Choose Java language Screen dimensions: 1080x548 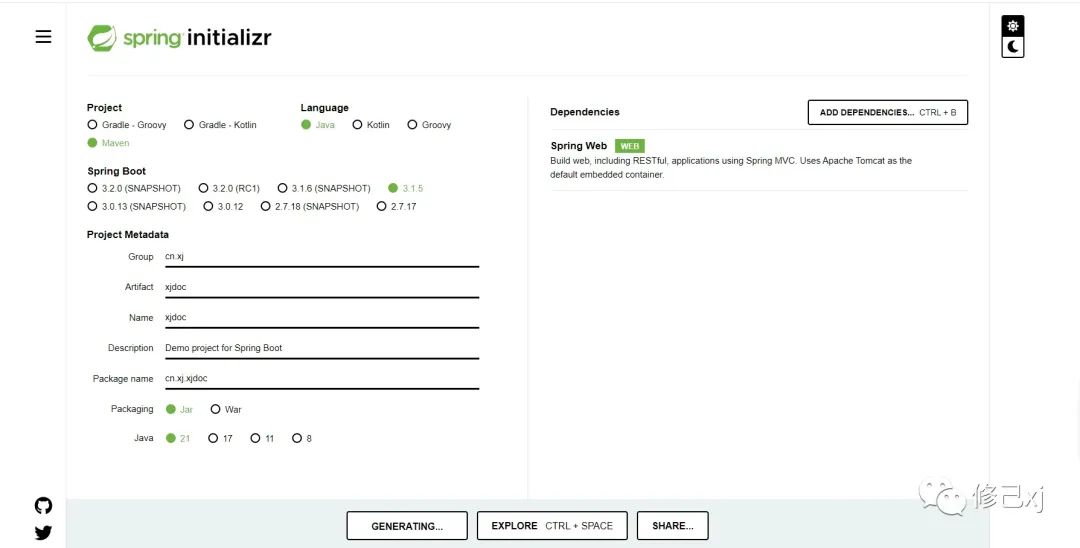pyautogui.click(x=318, y=125)
